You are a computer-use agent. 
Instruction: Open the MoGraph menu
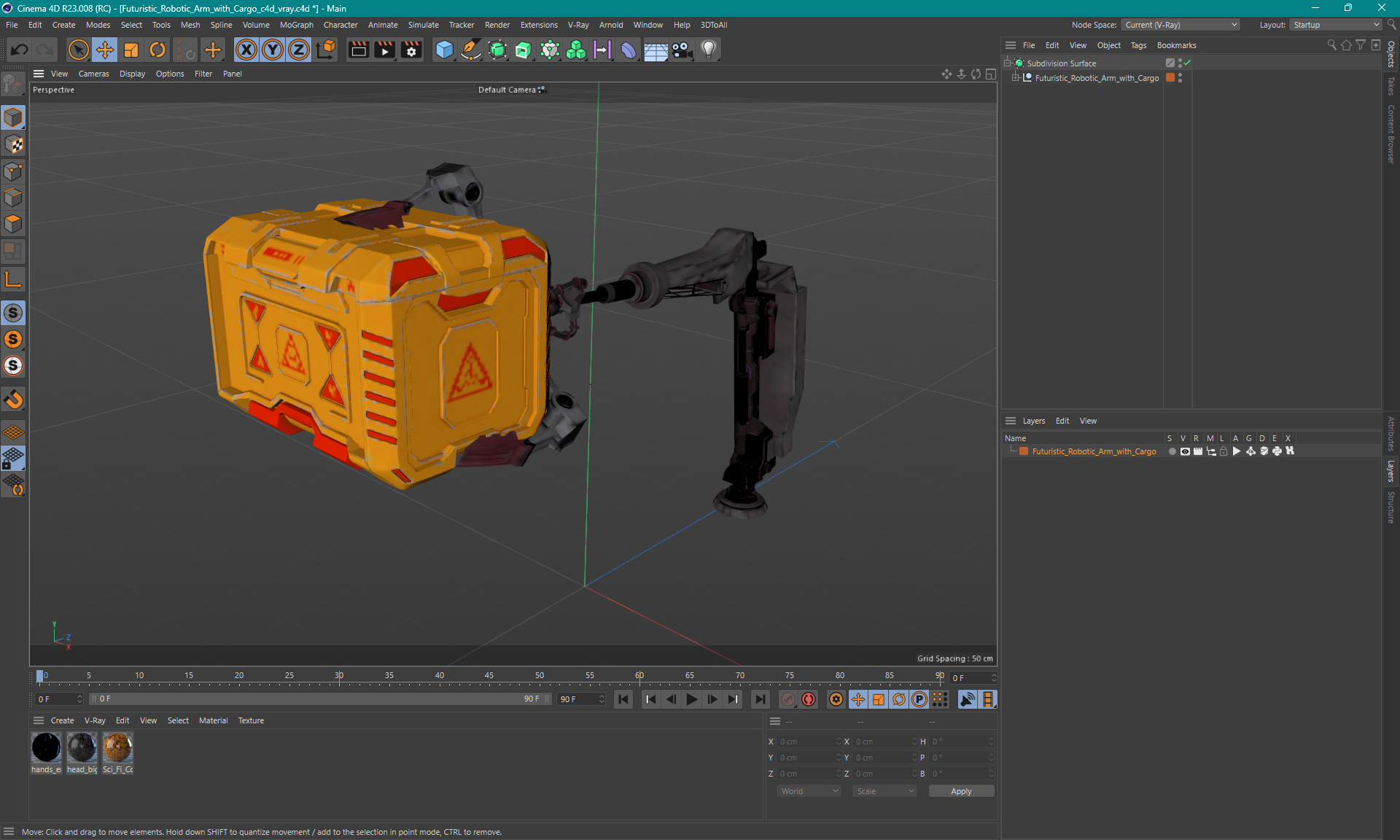tap(296, 25)
